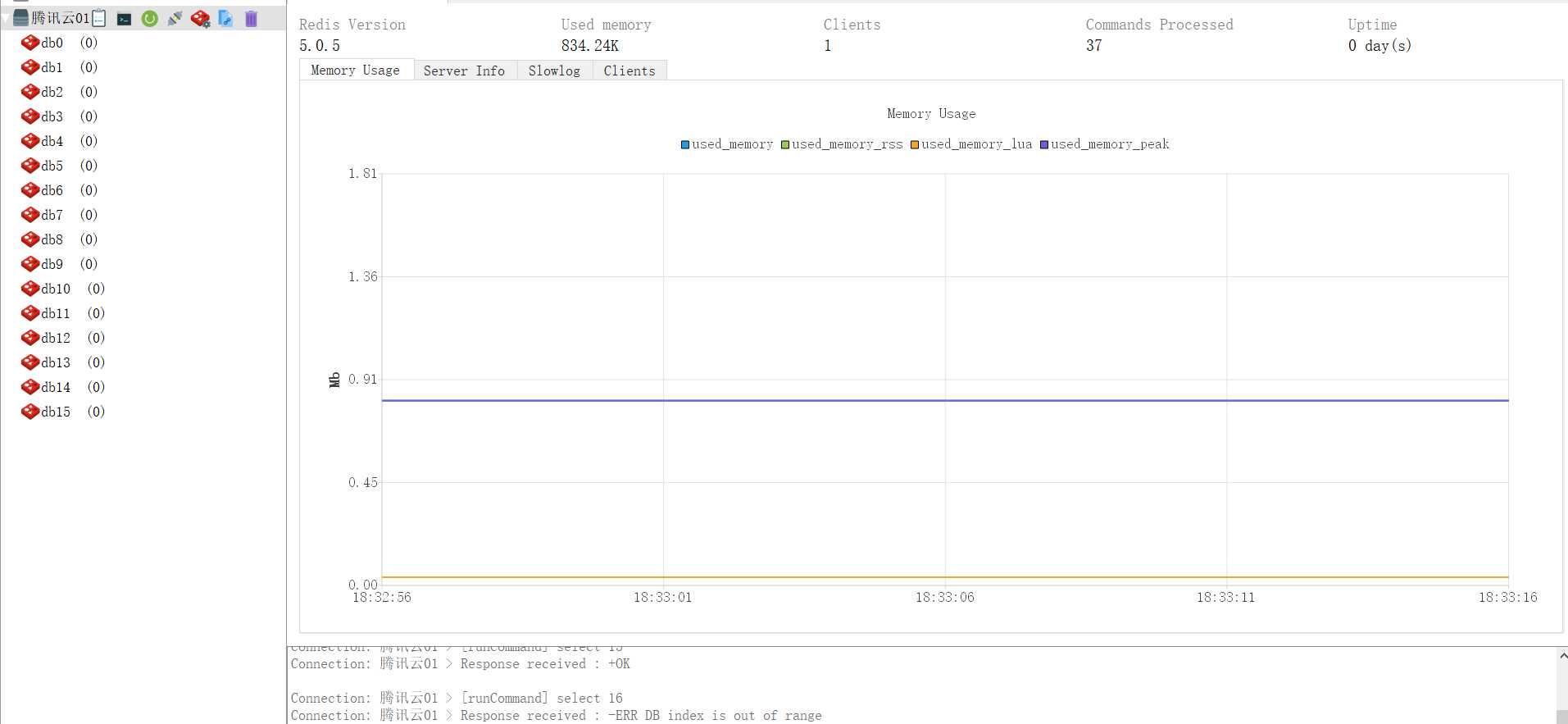Click the Clients header label
The width and height of the screenshot is (1568, 724).
[x=852, y=25]
